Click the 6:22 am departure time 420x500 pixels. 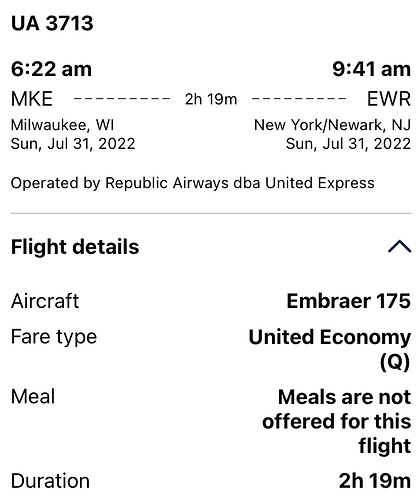pyautogui.click(x=51, y=69)
